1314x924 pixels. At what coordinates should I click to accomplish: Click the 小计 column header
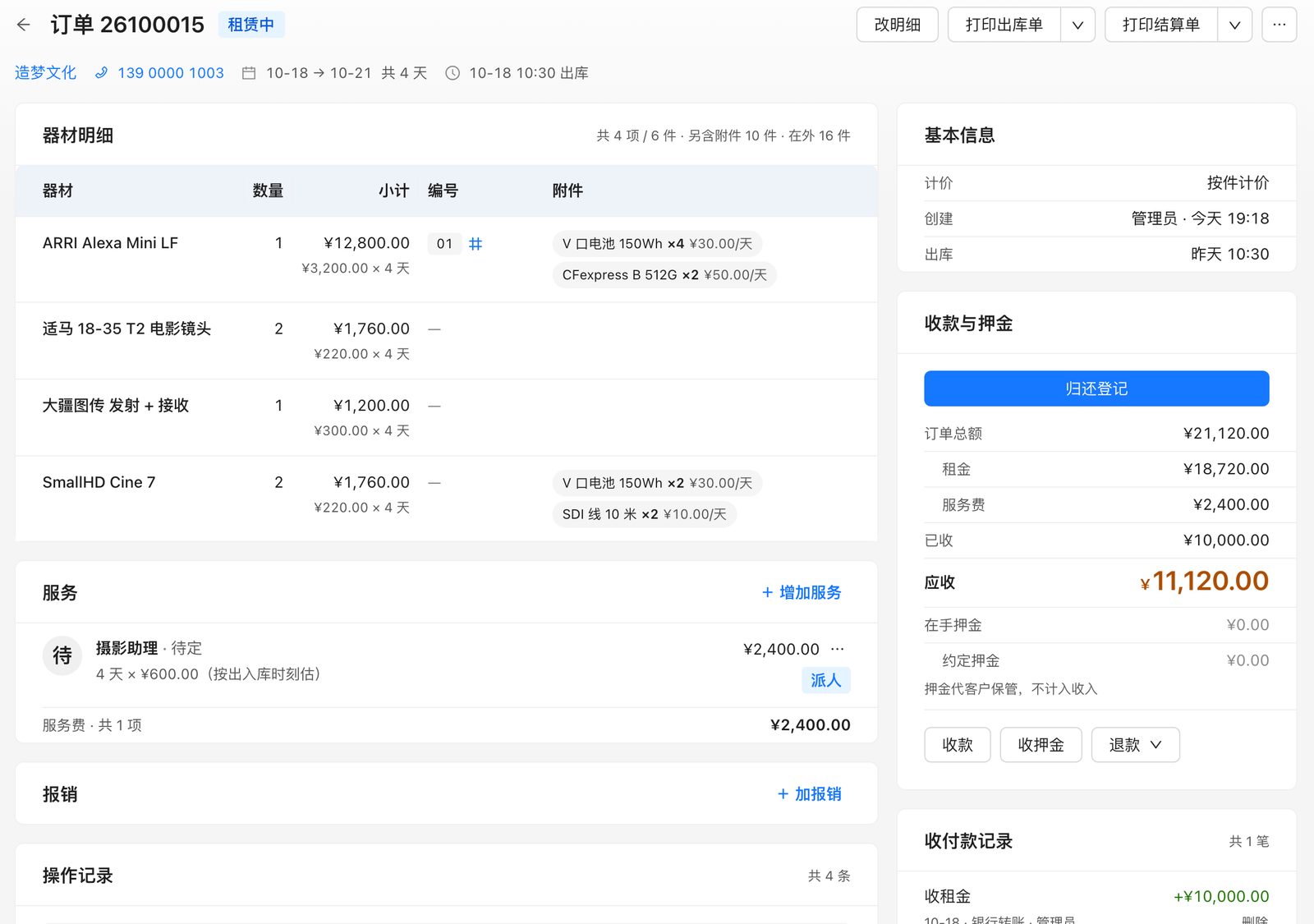[x=393, y=191]
